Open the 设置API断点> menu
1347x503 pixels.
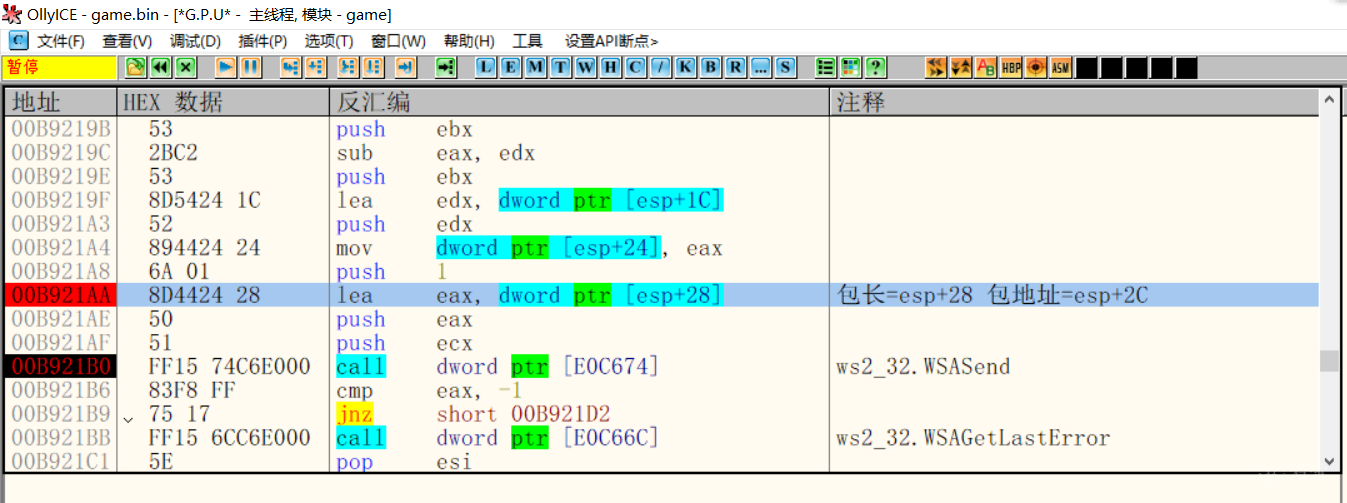611,41
